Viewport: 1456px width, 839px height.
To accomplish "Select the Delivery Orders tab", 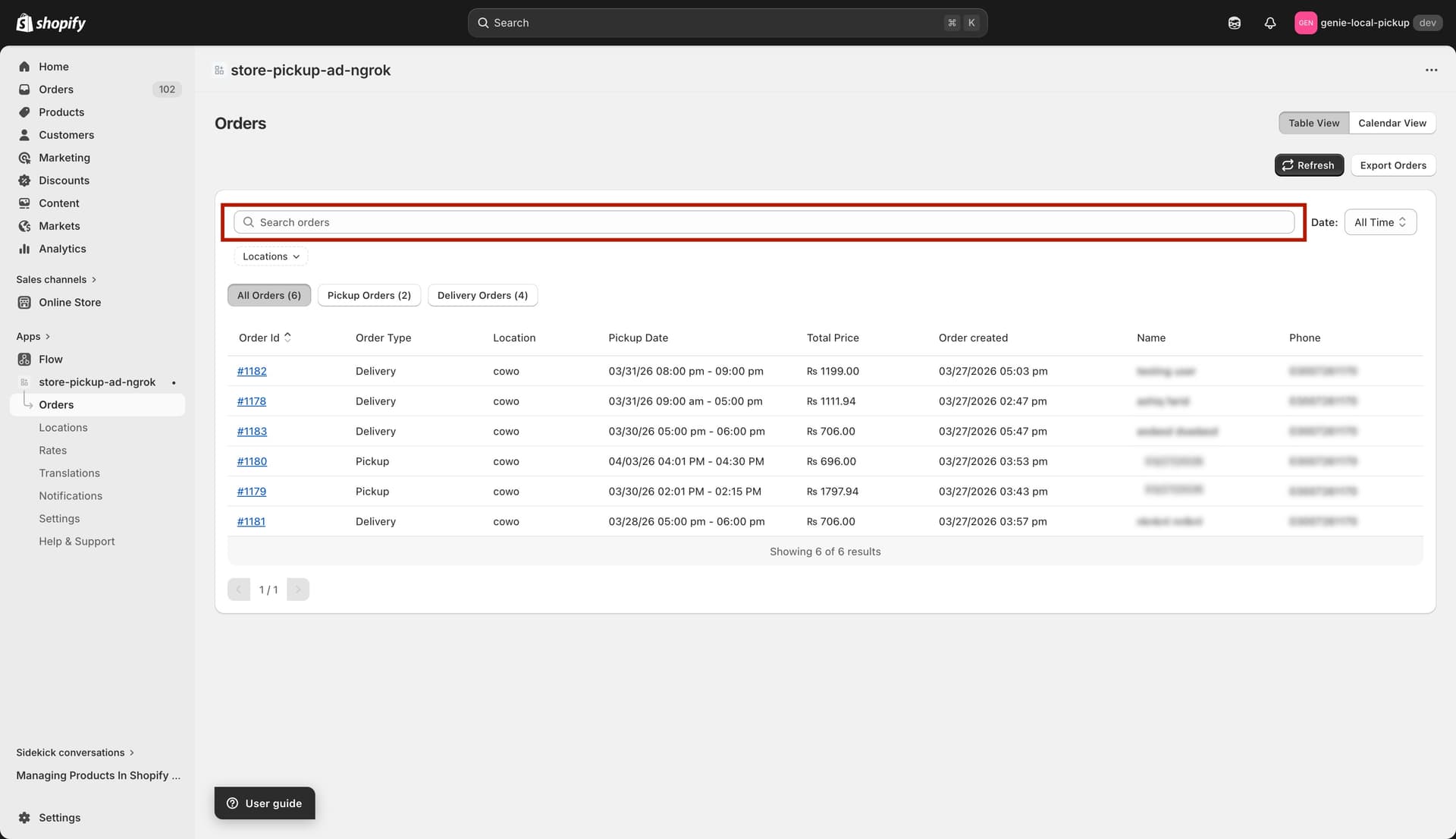I will coord(482,295).
